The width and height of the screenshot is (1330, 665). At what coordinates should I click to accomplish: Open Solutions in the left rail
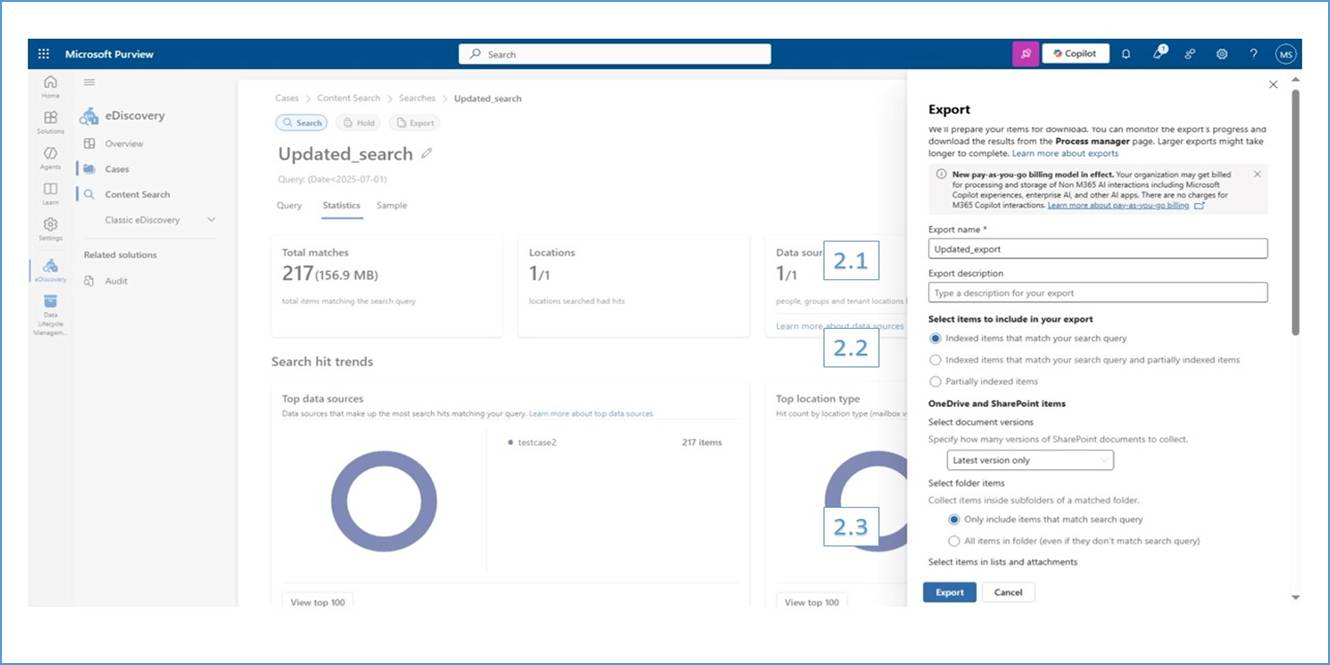[50, 122]
